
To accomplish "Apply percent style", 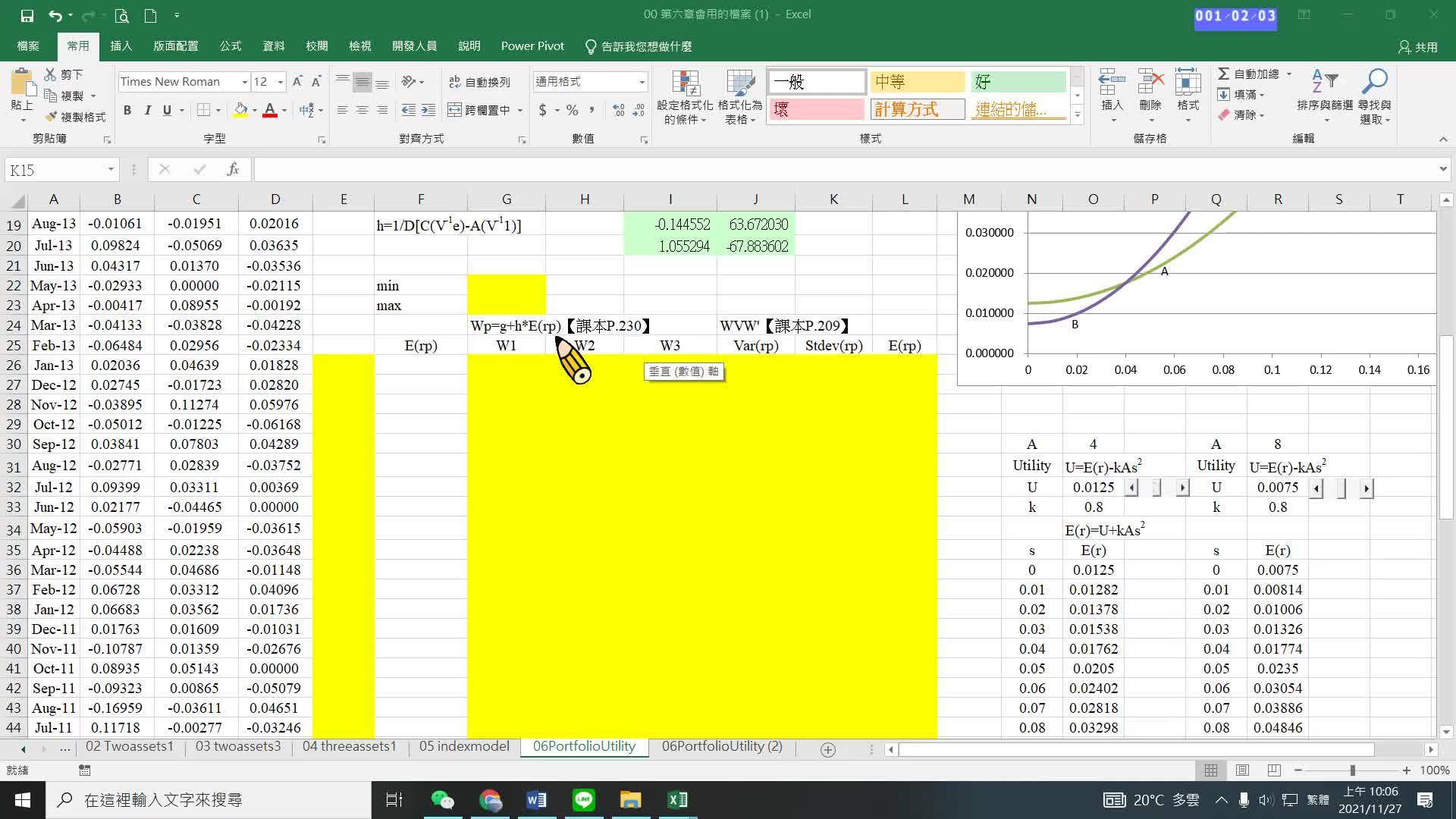I will (x=572, y=110).
